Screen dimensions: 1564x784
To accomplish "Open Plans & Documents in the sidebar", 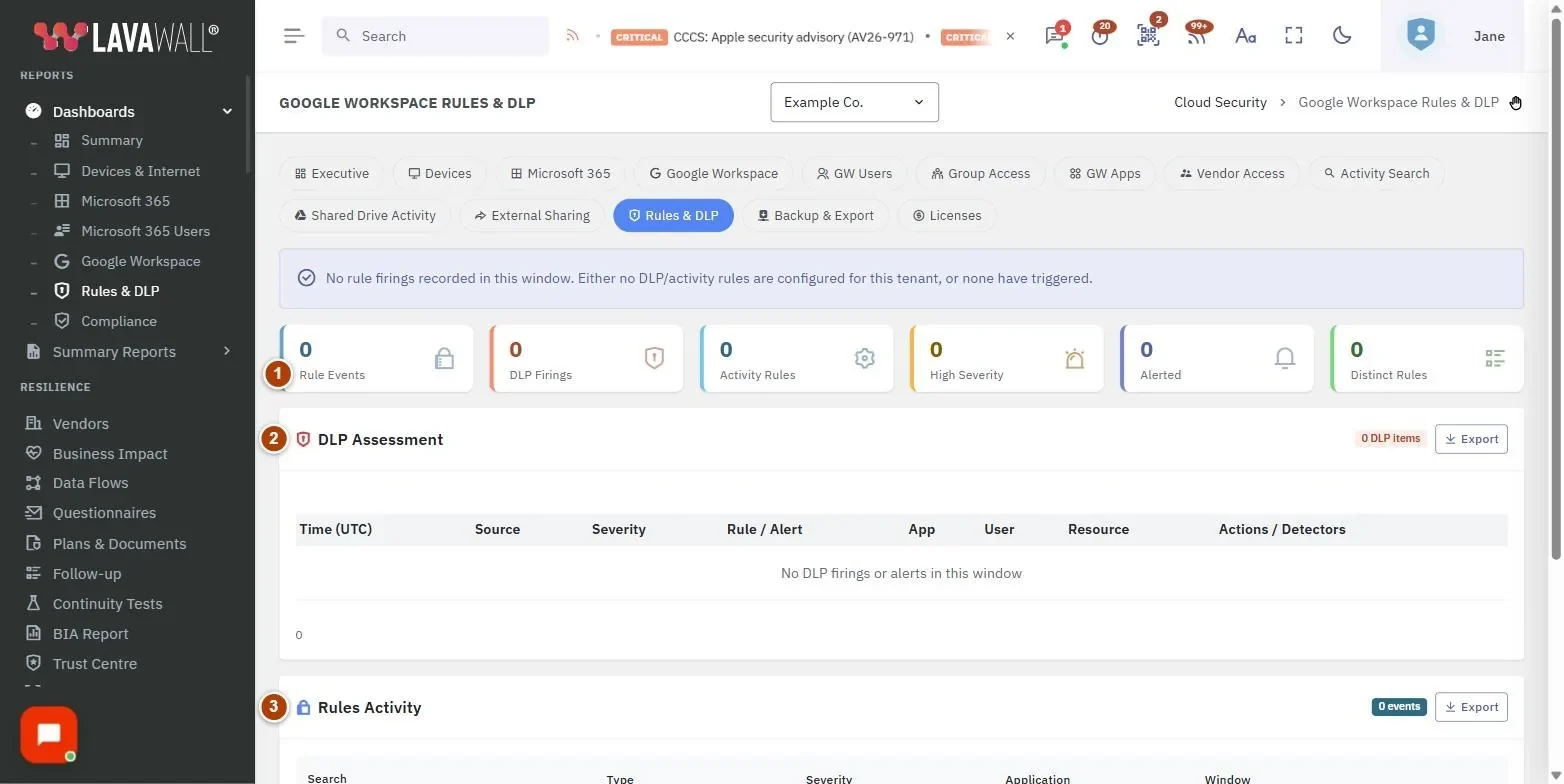I will point(119,544).
